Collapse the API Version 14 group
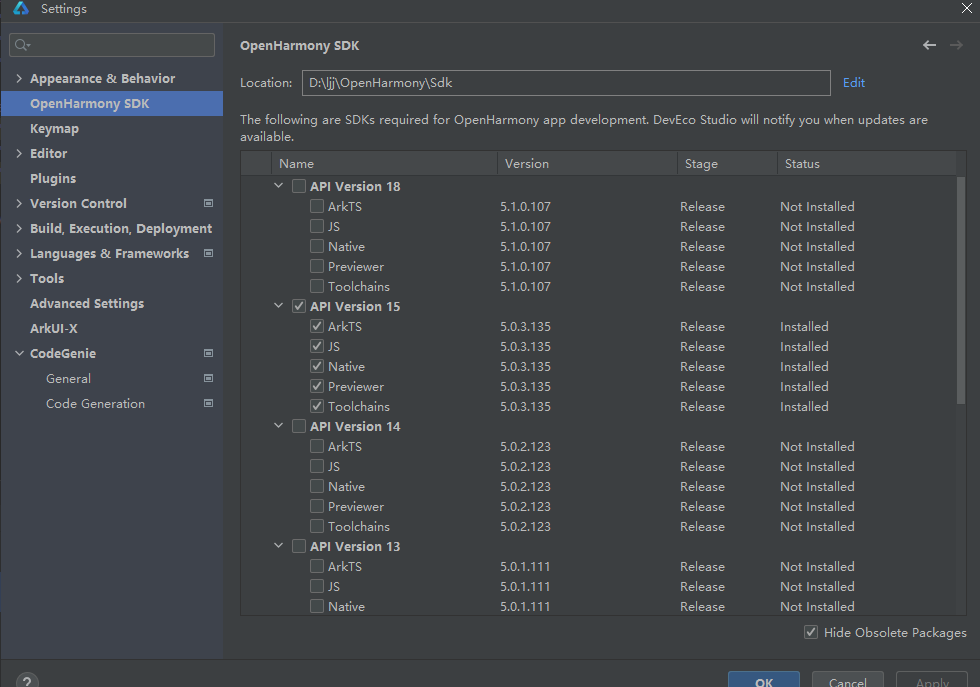 (278, 426)
